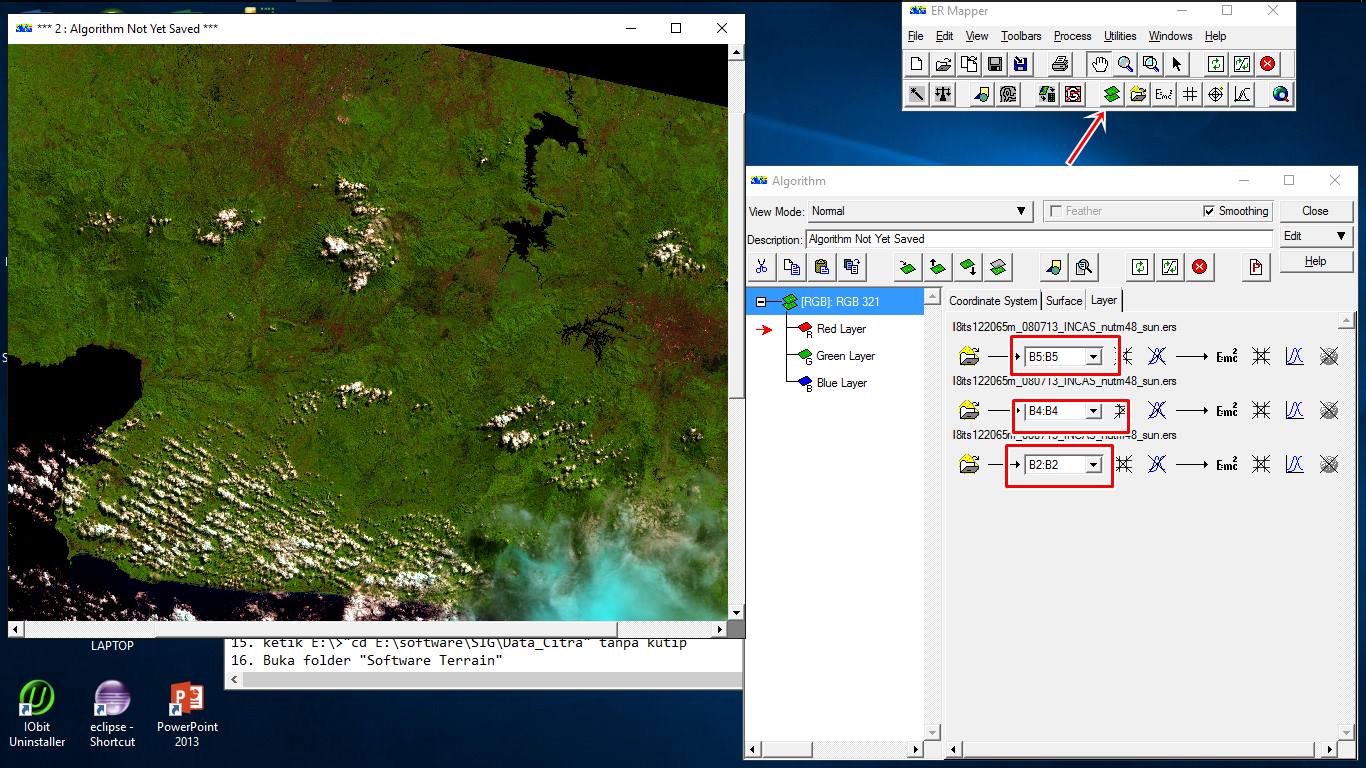Screen dimensions: 1366x768
Task: Open the B4:B4 band selection dropdown
Action: pos(1093,410)
